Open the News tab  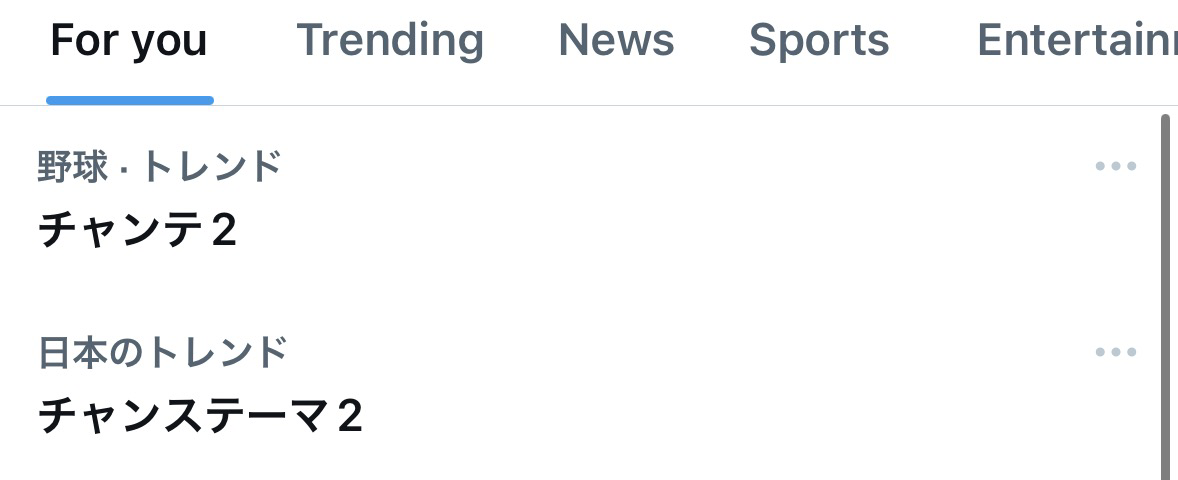click(x=616, y=41)
